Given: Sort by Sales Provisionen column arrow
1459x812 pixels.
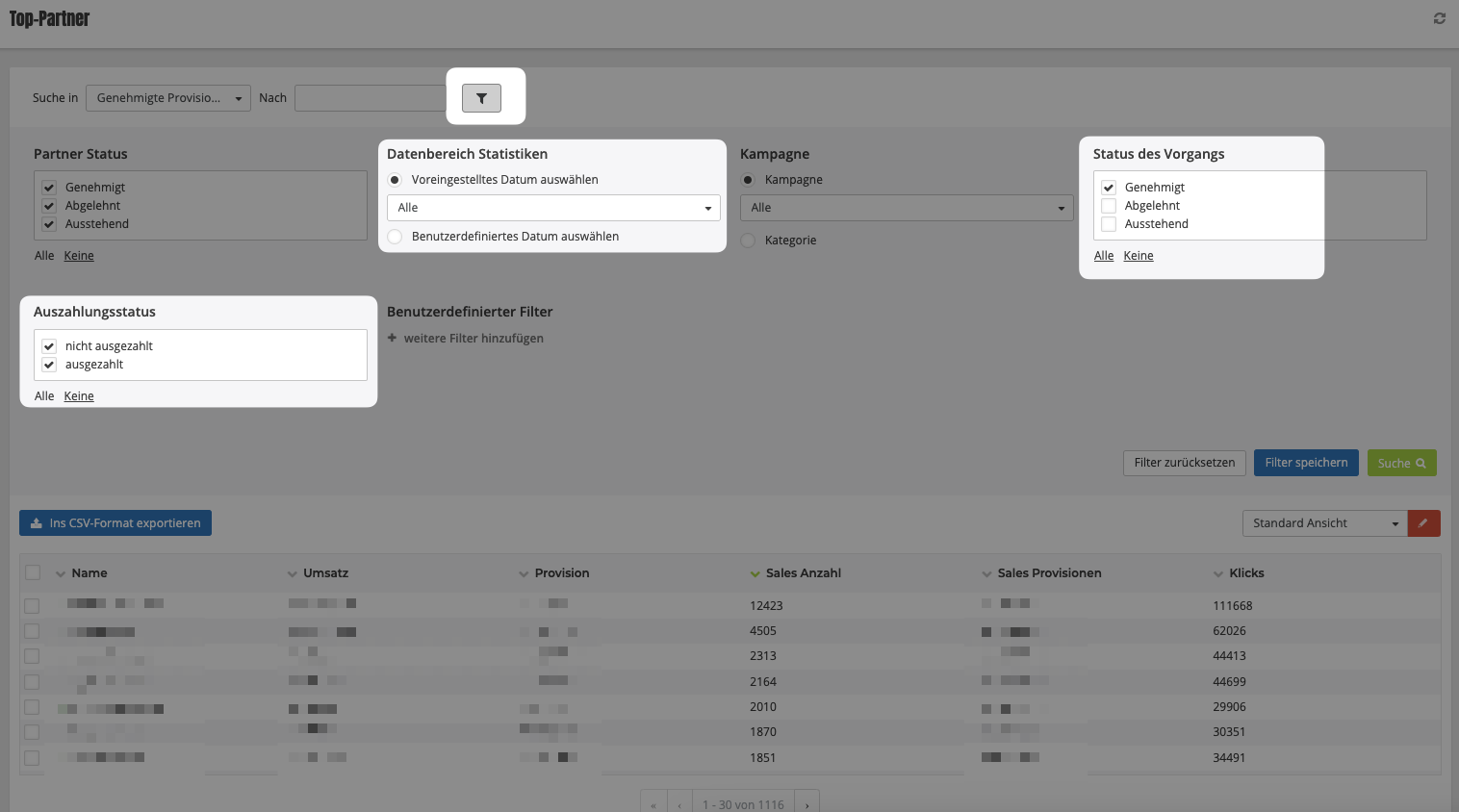Looking at the screenshot, I should pyautogui.click(x=986, y=574).
